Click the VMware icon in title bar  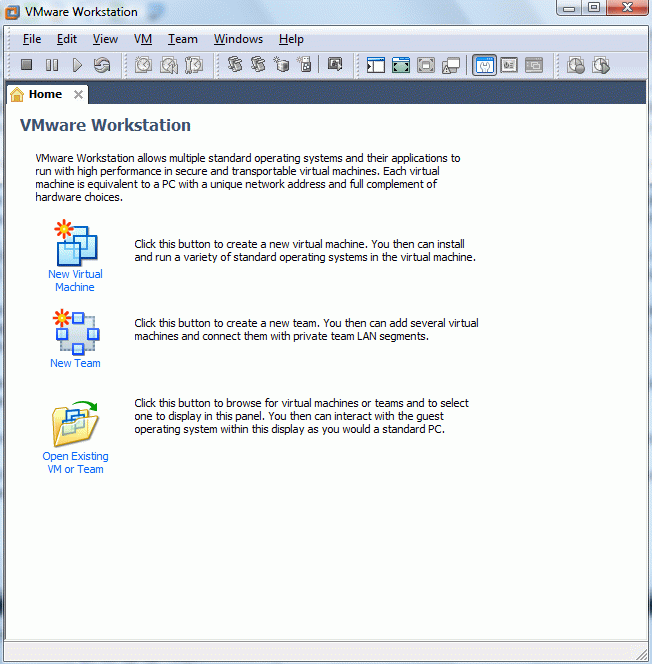[12, 12]
